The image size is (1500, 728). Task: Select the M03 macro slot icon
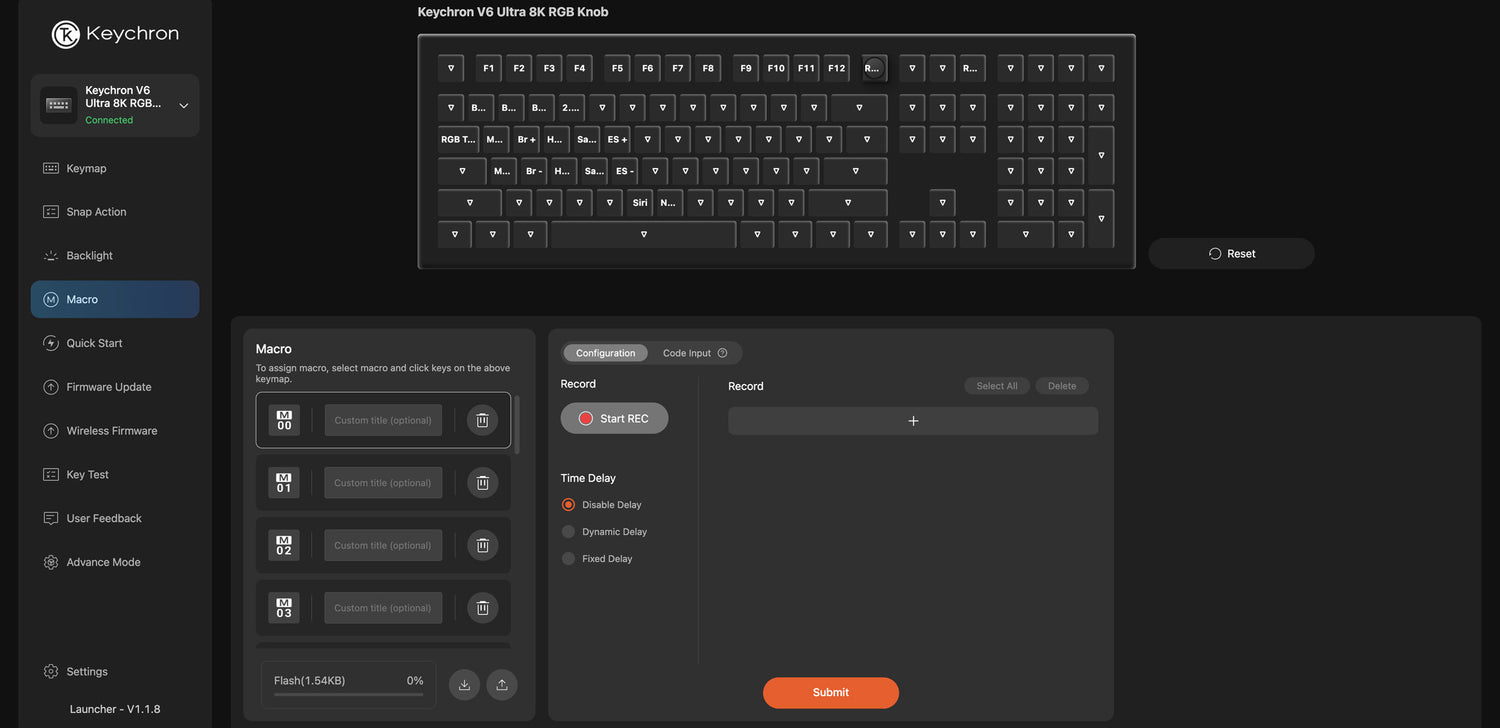284,608
